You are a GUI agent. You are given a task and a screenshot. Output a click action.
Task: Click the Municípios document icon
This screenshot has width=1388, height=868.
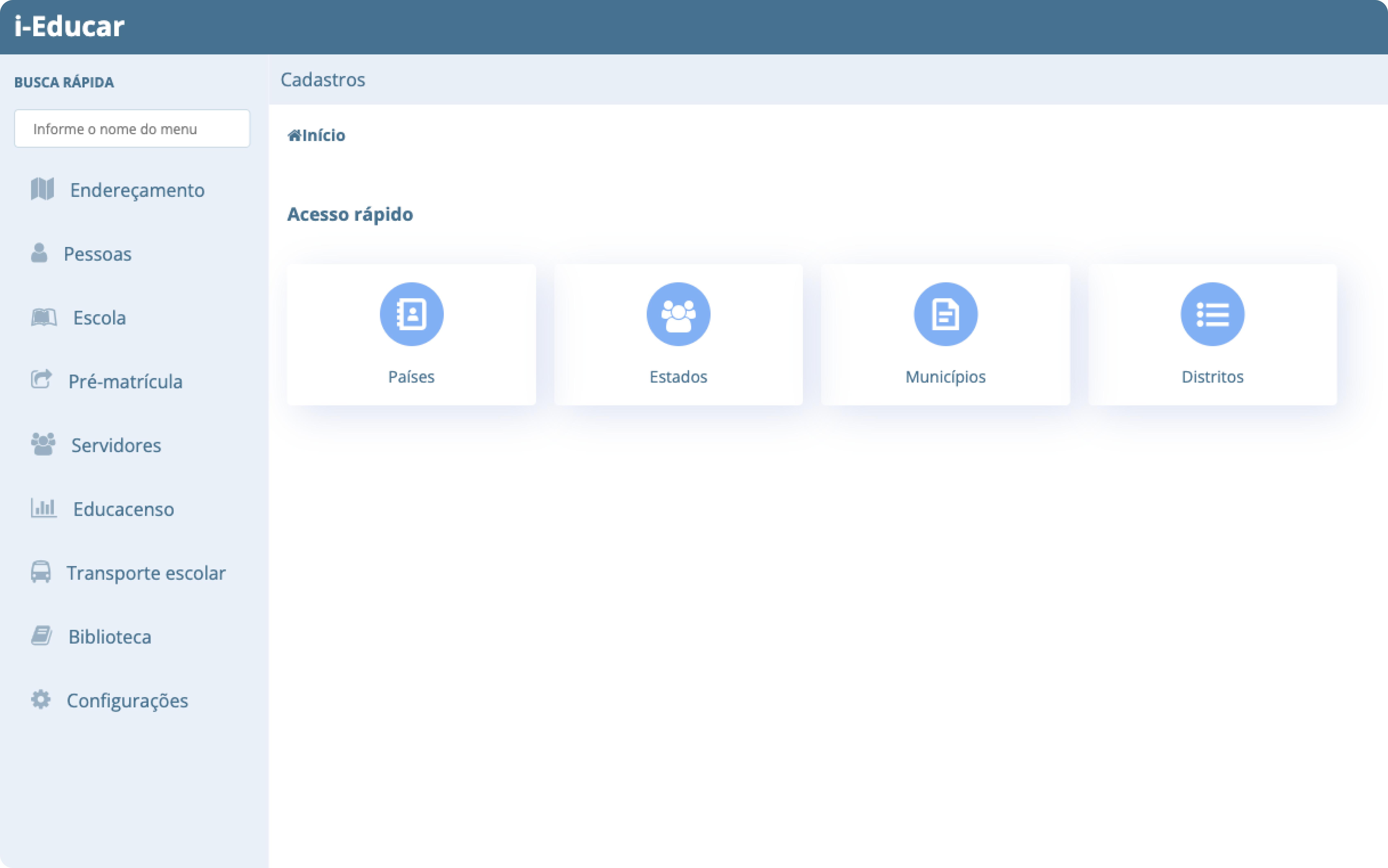945,314
